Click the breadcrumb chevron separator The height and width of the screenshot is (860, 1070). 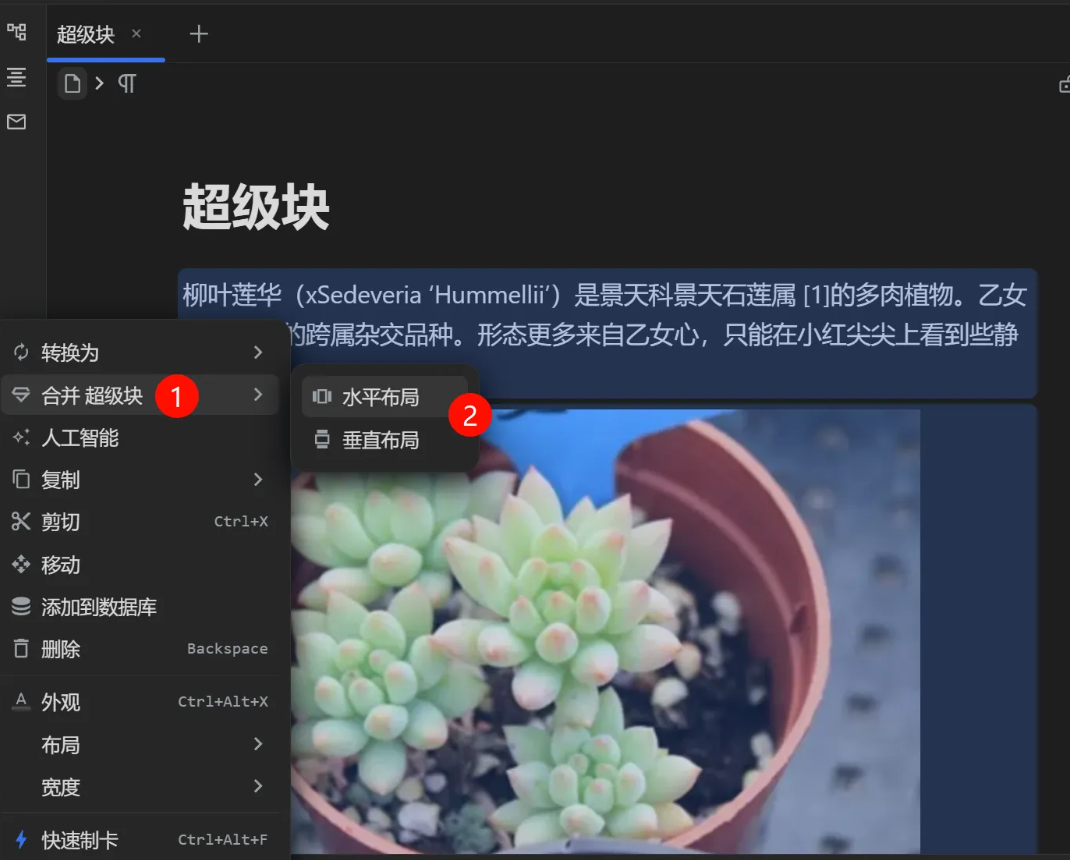tap(100, 83)
